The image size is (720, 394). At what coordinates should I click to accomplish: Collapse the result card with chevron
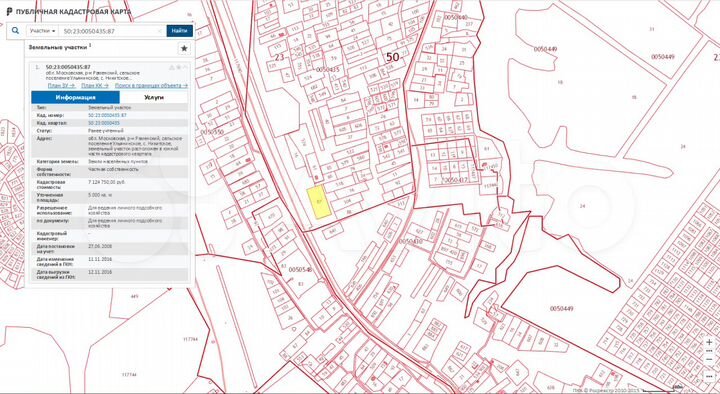tap(186, 68)
